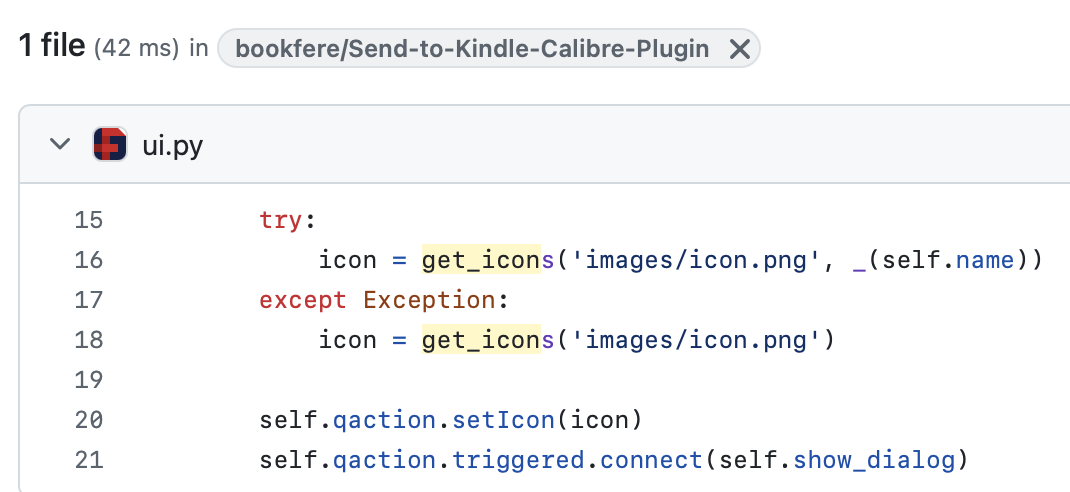Collapse the ui.py result with the chevron
1070x492 pixels.
(x=61, y=144)
